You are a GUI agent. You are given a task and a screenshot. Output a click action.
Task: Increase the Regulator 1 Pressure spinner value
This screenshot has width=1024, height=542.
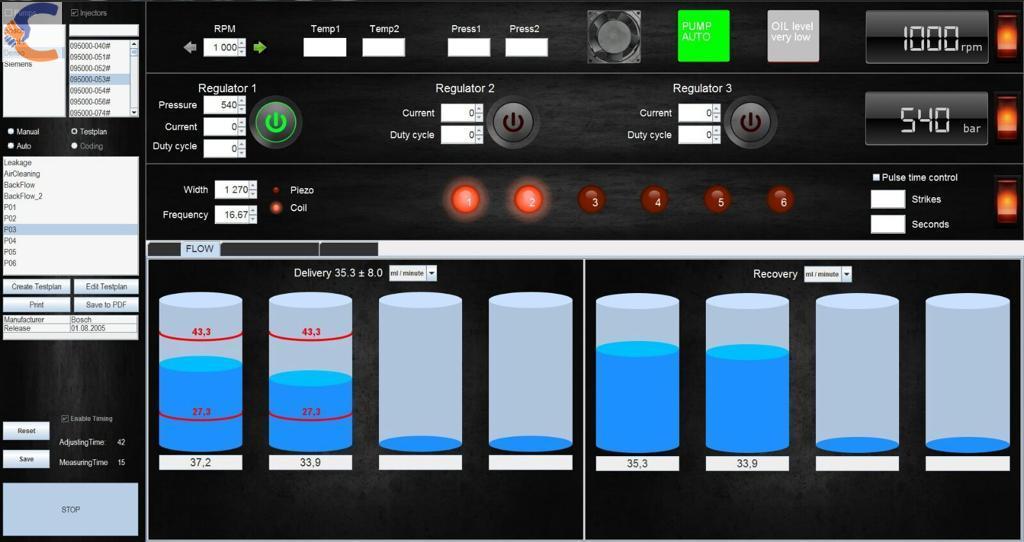[241, 100]
